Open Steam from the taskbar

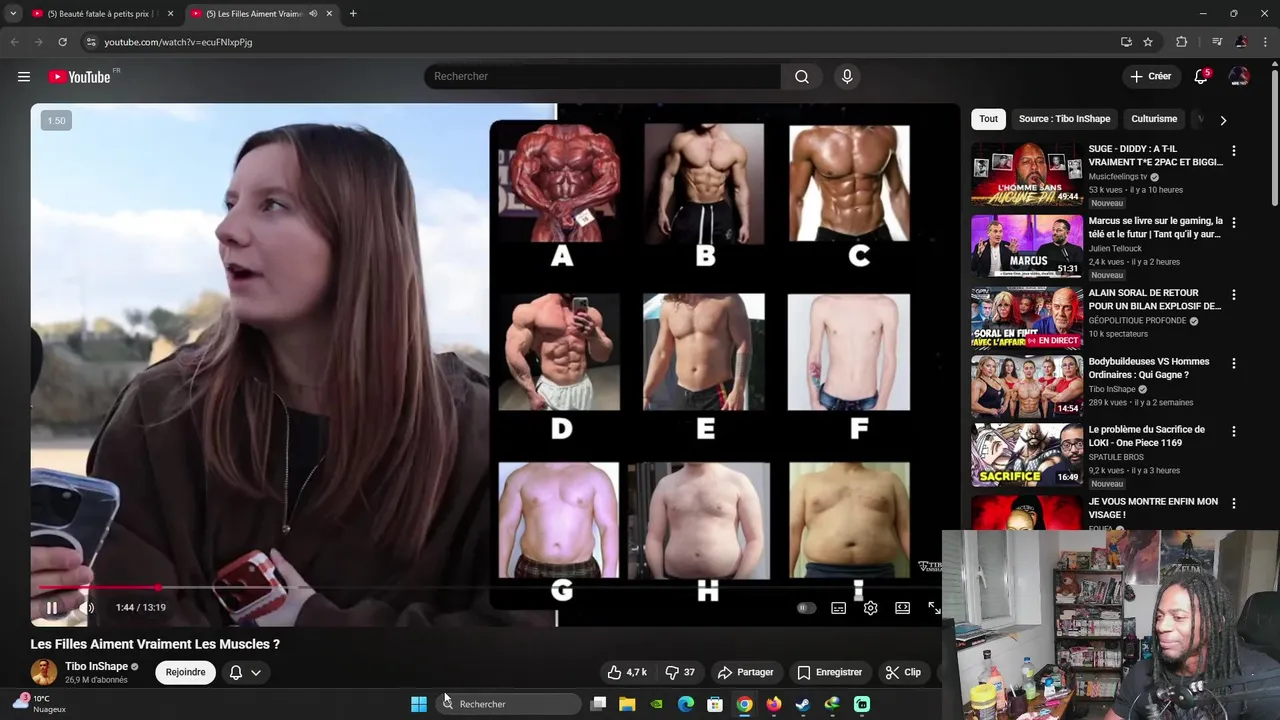[803, 704]
